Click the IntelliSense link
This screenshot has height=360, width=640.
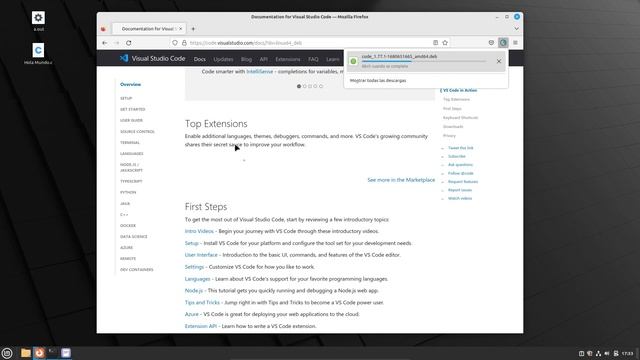click(260, 71)
